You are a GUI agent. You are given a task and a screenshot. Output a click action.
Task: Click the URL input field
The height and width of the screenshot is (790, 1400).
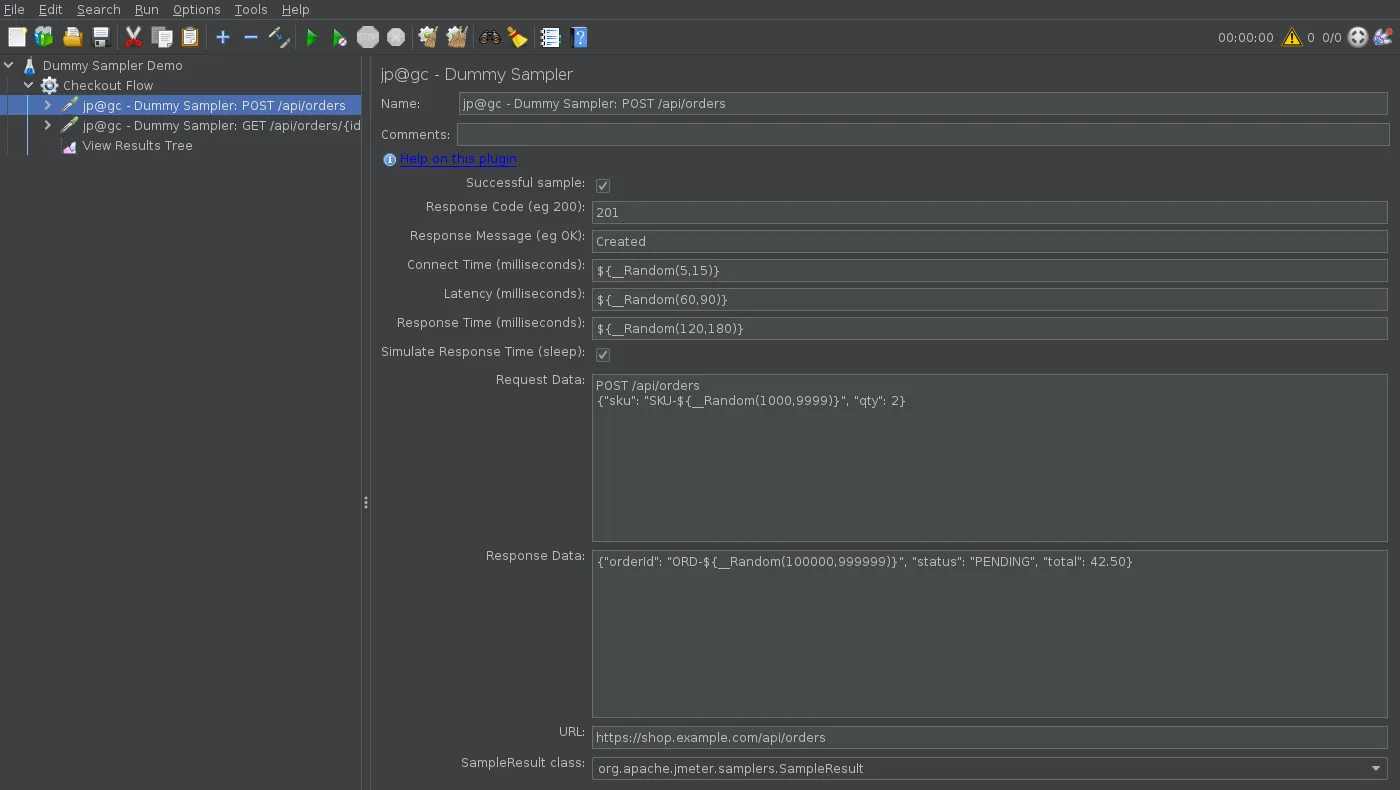(x=989, y=737)
